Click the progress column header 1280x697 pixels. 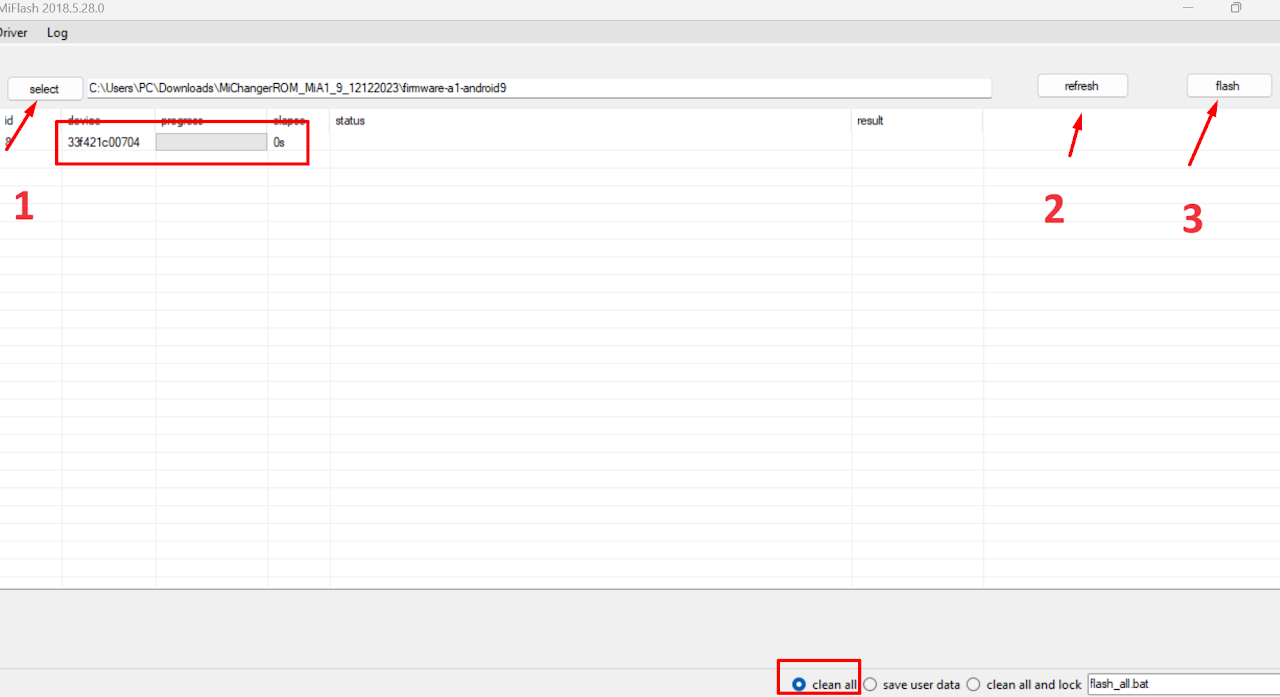click(x=182, y=121)
